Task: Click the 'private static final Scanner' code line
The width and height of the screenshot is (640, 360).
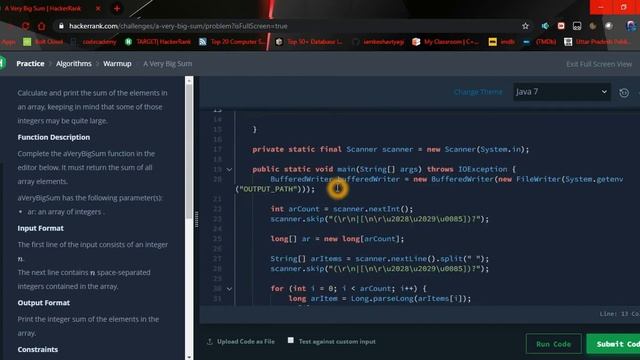Action: (391, 149)
